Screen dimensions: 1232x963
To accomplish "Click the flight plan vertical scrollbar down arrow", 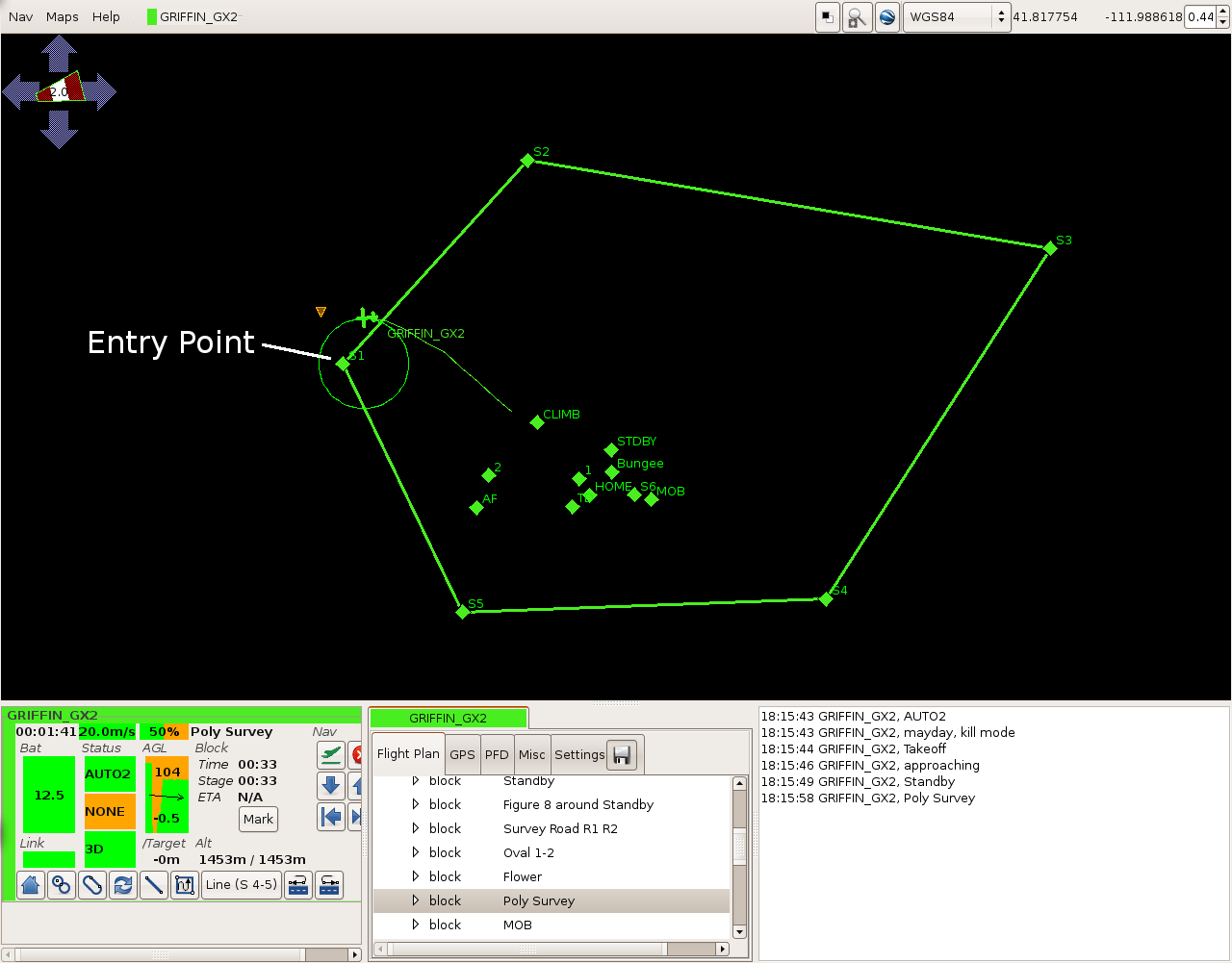I will pyautogui.click(x=739, y=931).
